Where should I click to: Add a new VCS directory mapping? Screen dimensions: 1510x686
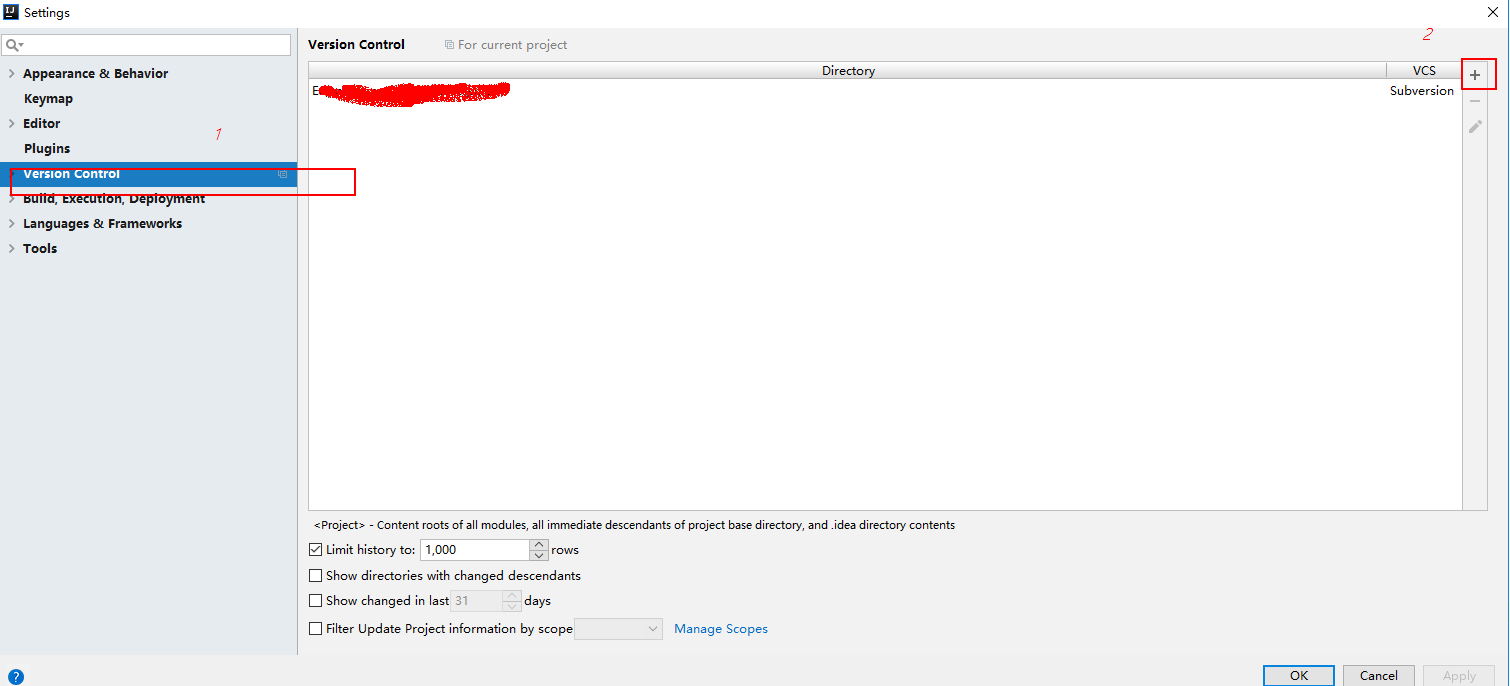[1475, 76]
